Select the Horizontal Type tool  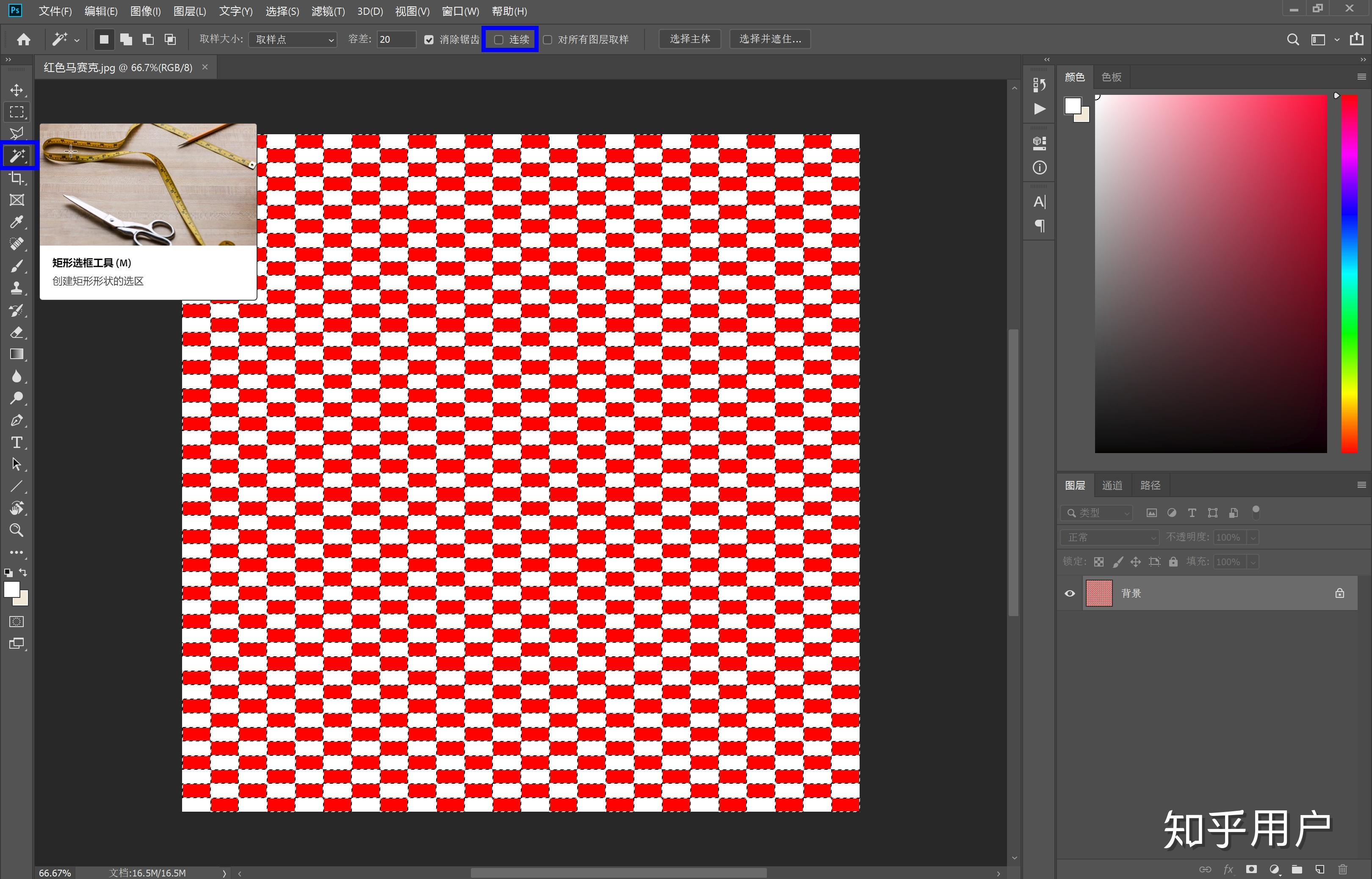point(17,442)
